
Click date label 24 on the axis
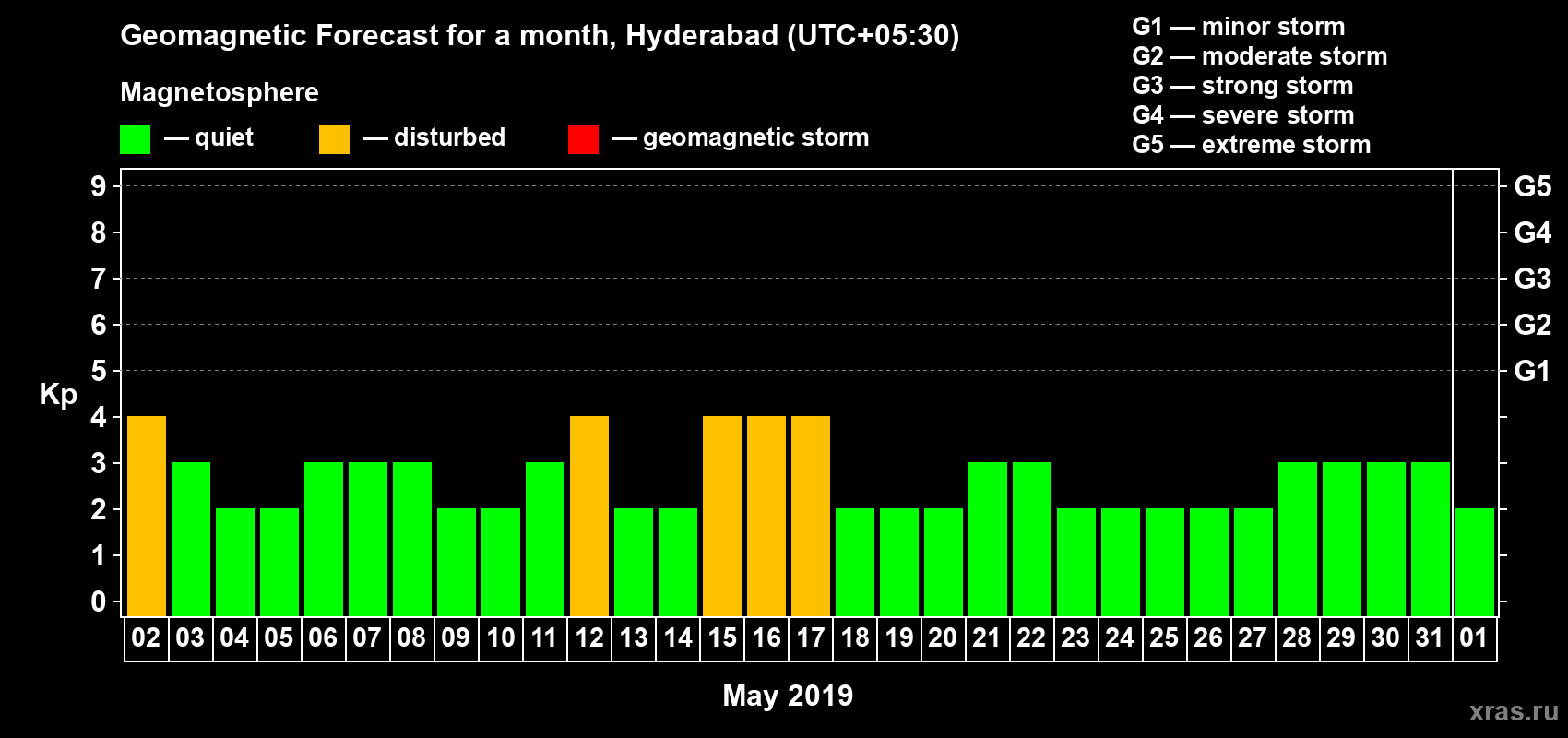pos(1120,638)
